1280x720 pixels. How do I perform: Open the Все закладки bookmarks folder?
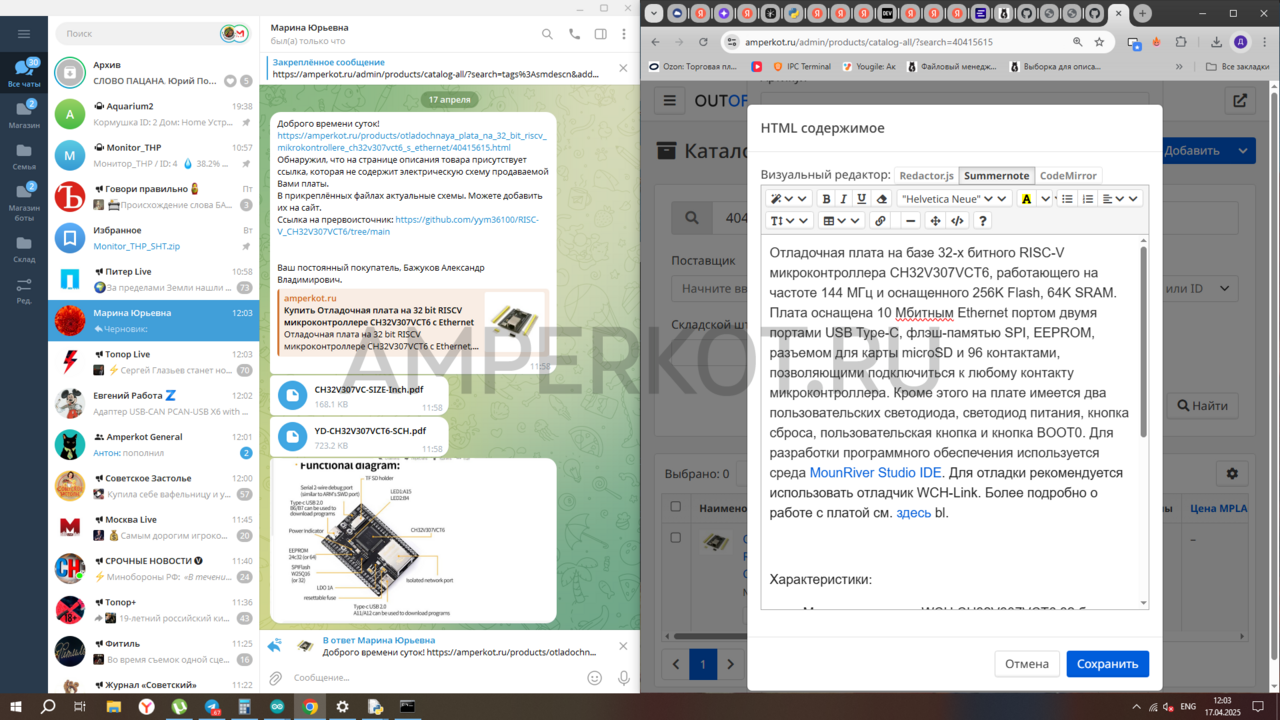1238,67
